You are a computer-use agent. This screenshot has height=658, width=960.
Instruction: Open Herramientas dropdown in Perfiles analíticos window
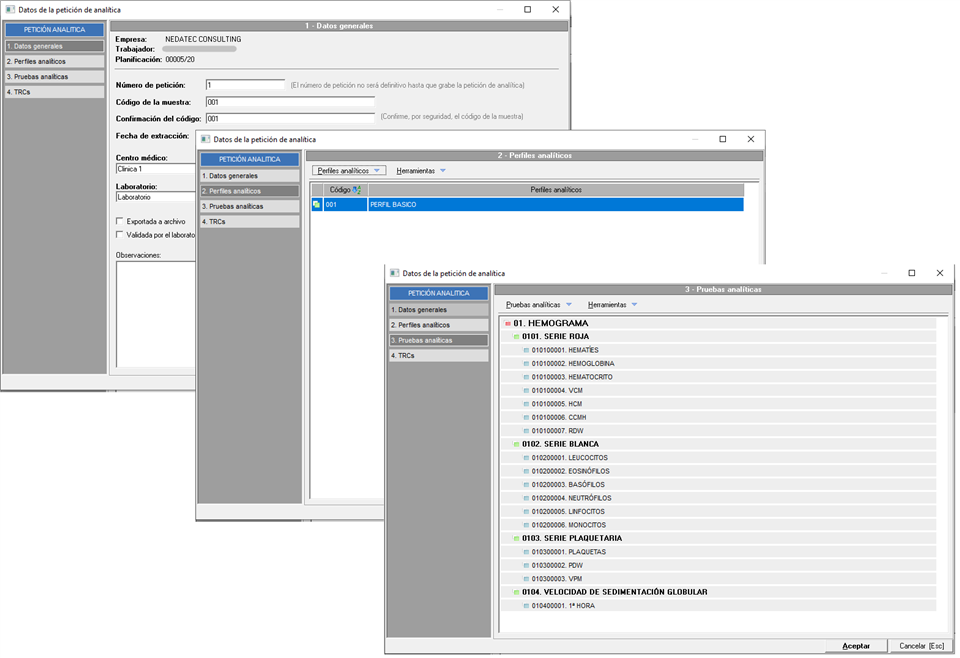point(421,171)
